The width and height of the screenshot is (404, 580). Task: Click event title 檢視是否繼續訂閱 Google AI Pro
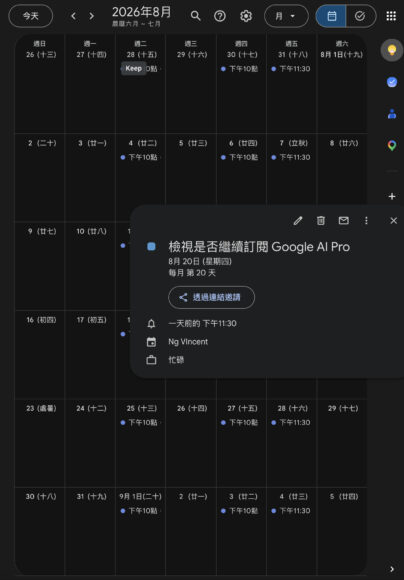[259, 247]
